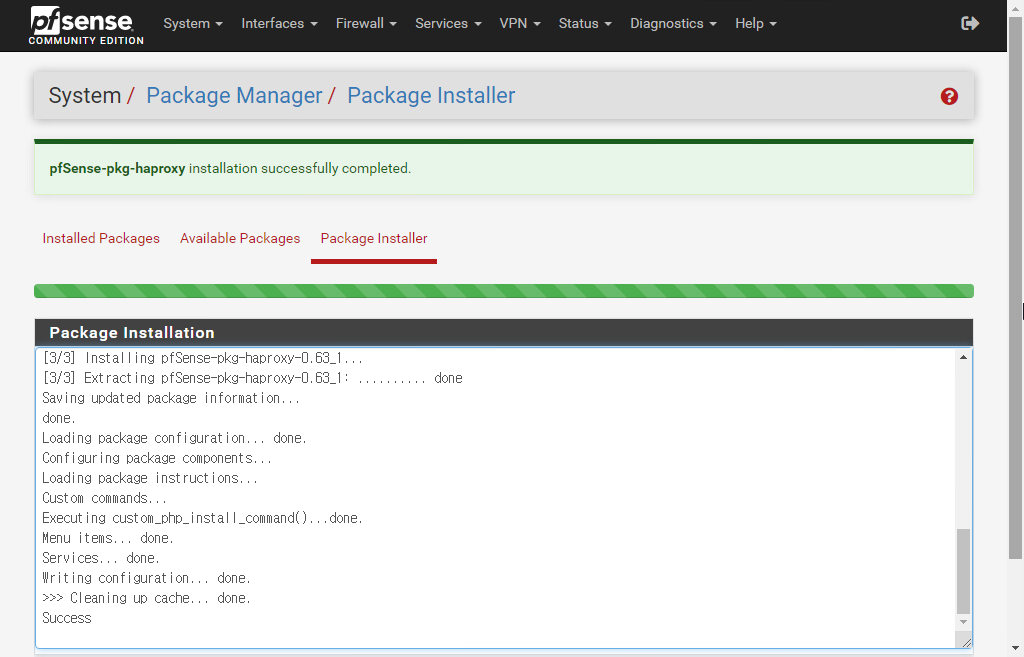Click the '>>> Cleaning up cache... done.' line
Image resolution: width=1024 pixels, height=657 pixels.
pos(146,598)
